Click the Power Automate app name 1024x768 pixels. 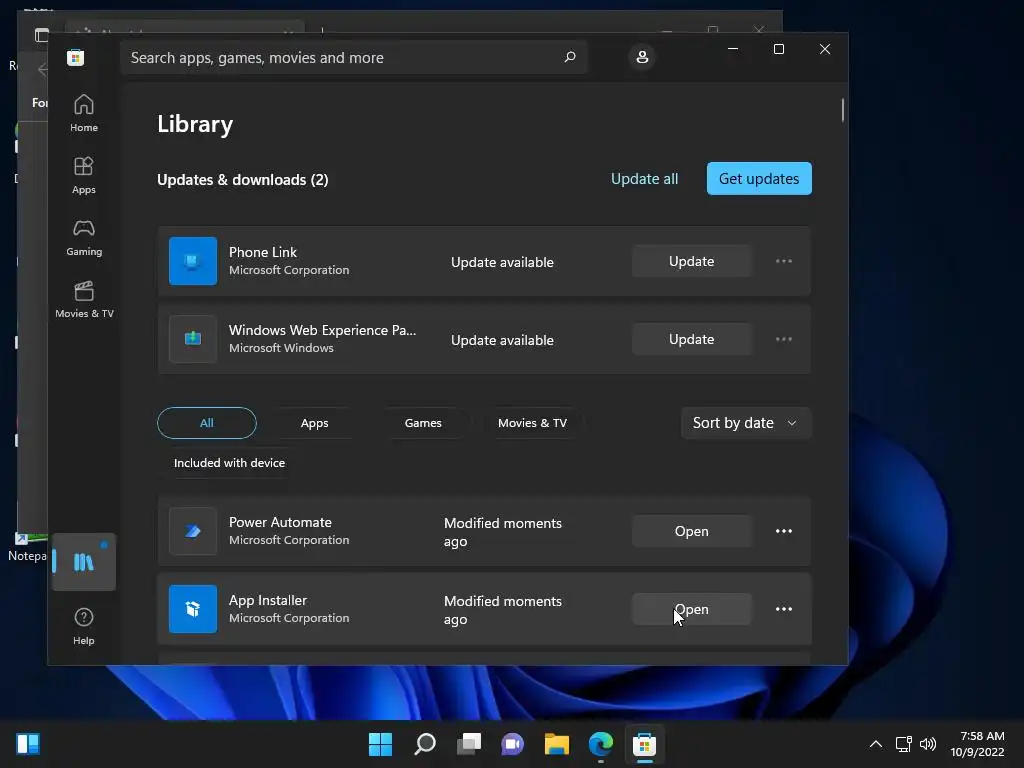coord(280,522)
